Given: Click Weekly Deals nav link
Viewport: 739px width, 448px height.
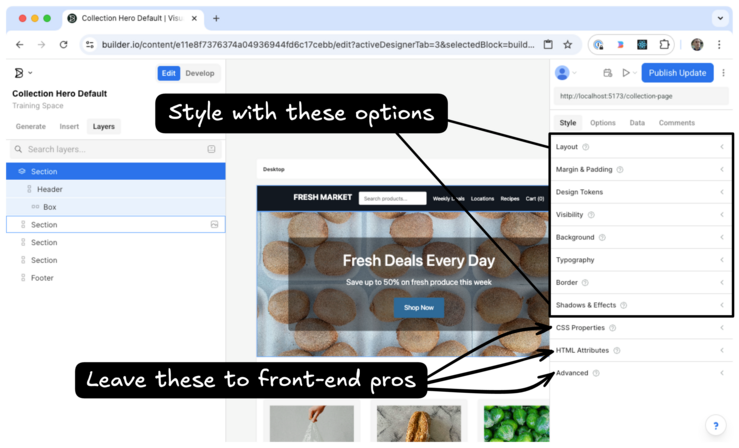Looking at the screenshot, I should click(448, 199).
